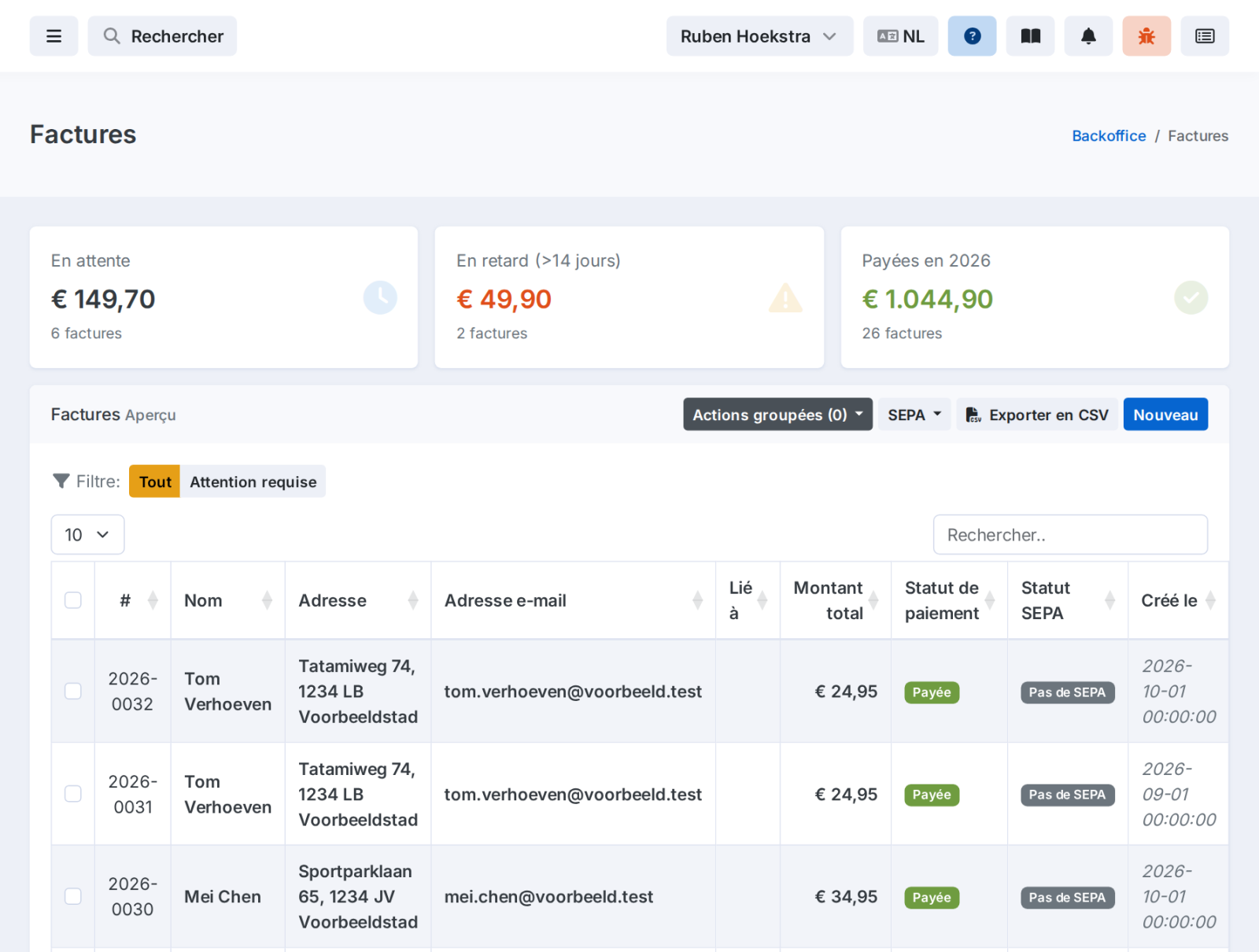Select the Tout filter tab

(155, 482)
